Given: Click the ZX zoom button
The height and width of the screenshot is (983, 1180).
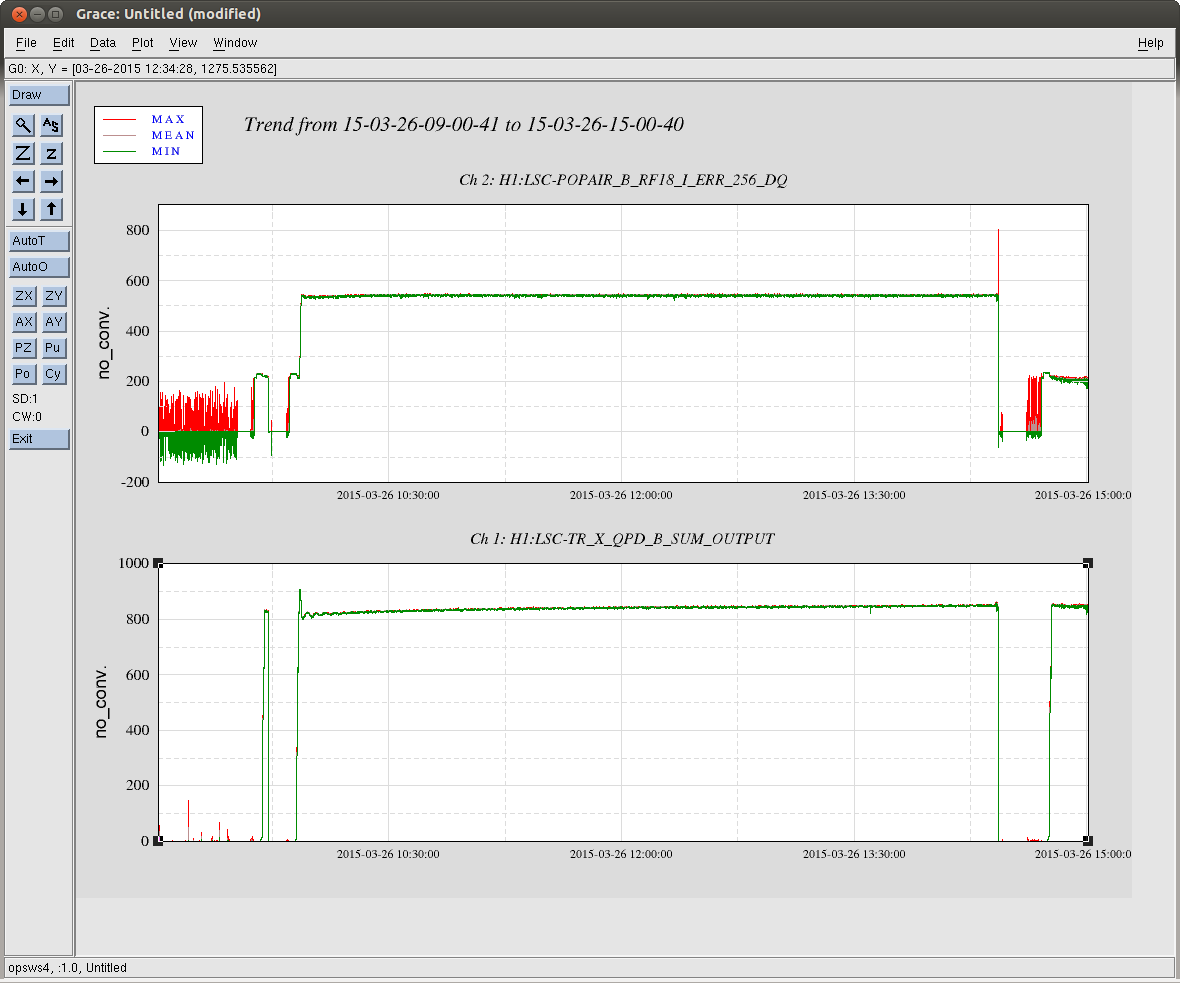Looking at the screenshot, I should pos(24,296).
